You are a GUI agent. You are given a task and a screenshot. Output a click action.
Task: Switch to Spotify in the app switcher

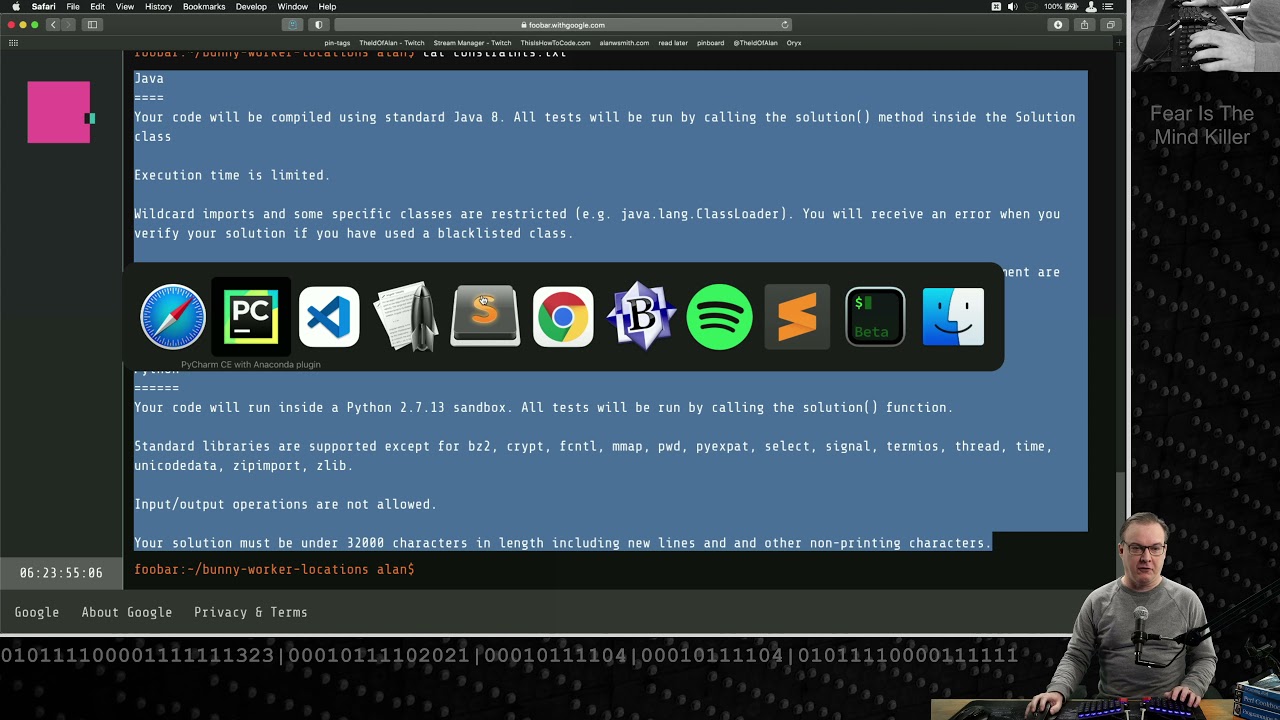(719, 317)
